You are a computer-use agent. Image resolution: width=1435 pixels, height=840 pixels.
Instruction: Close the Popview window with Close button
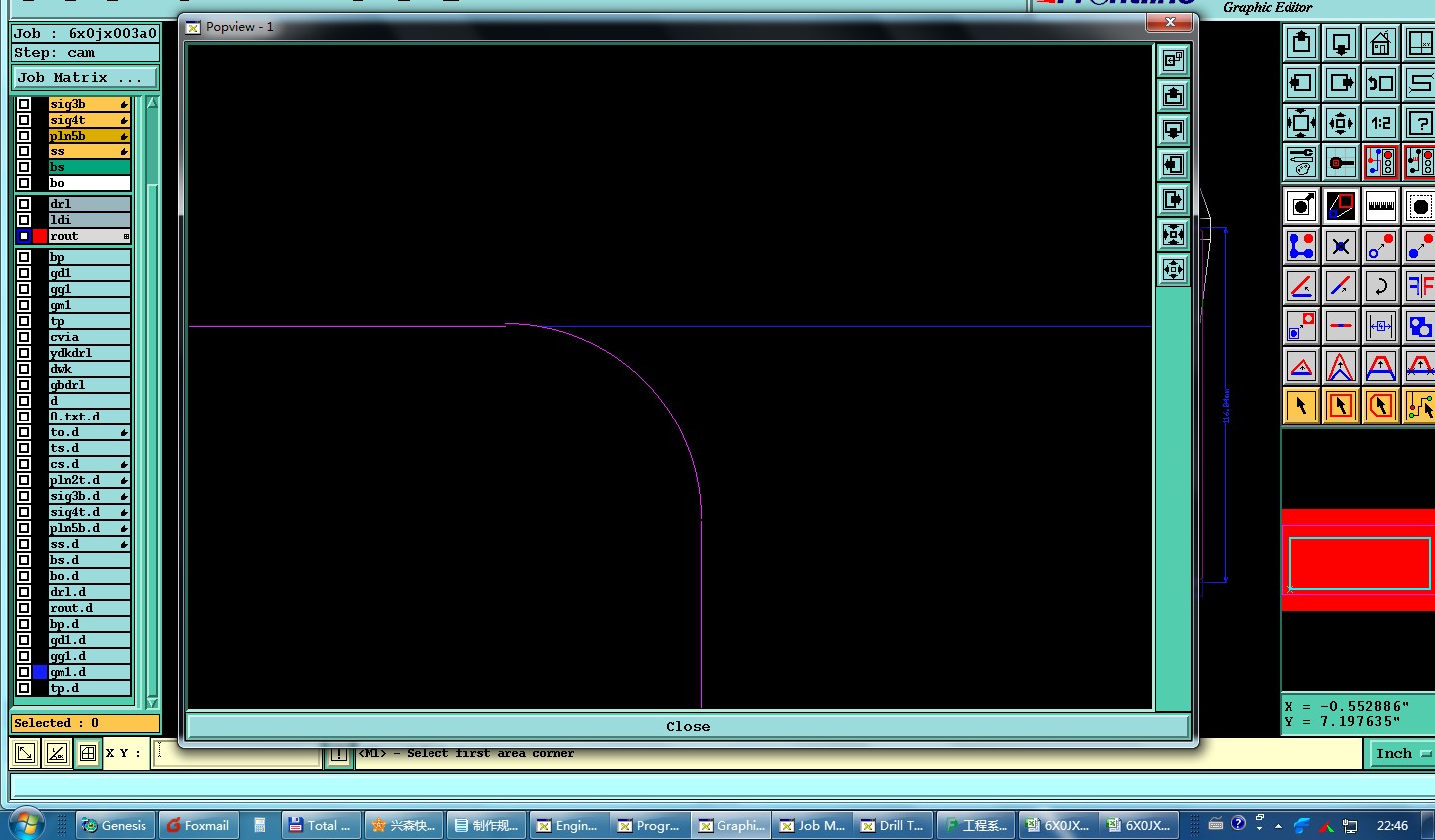point(688,726)
